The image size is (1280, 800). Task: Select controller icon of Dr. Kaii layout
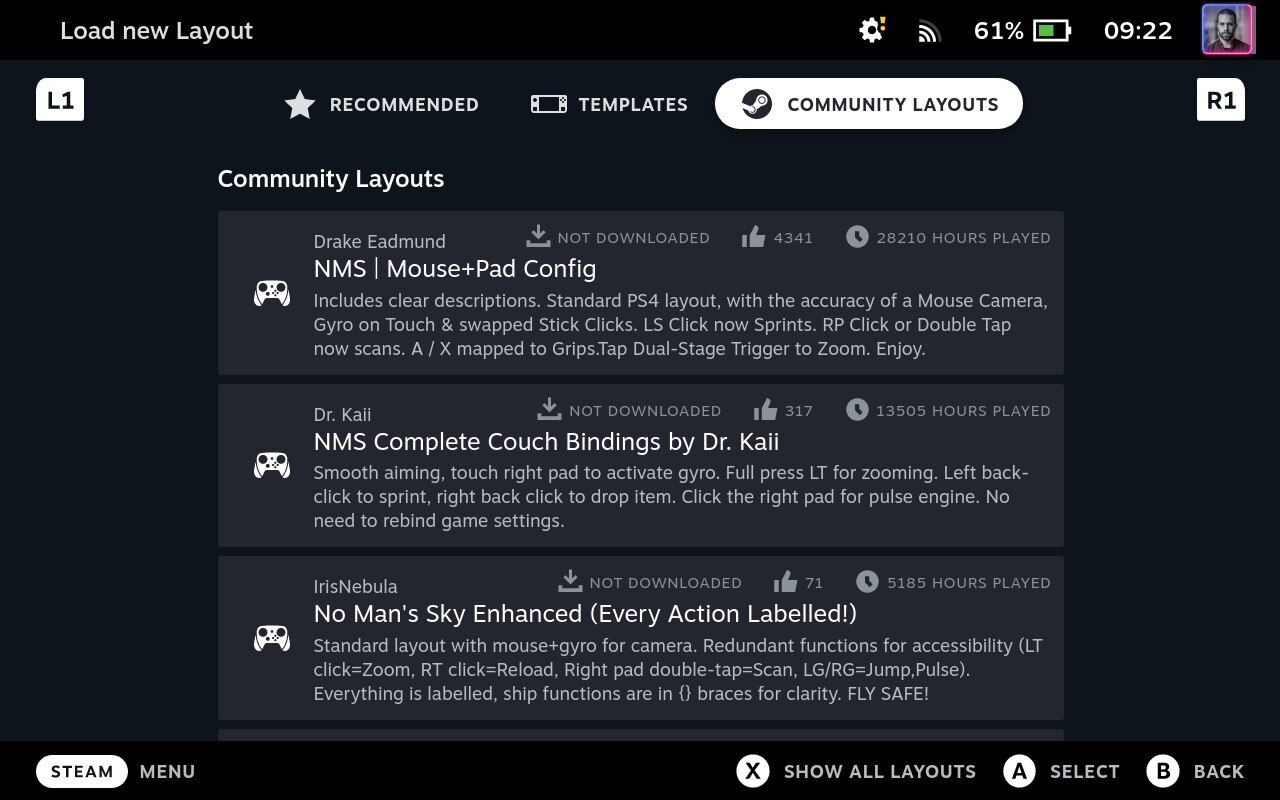point(272,465)
